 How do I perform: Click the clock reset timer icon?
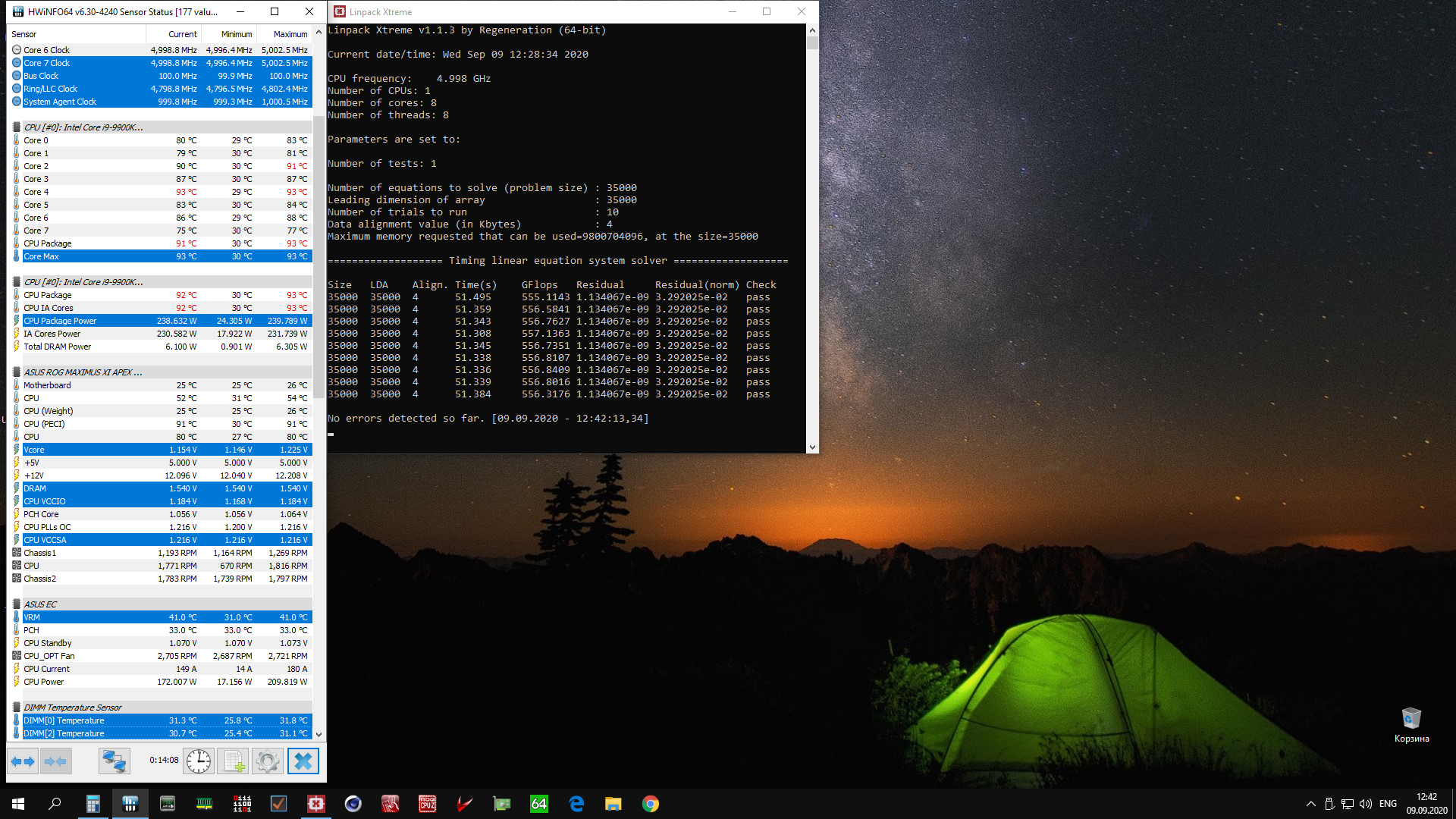(199, 761)
